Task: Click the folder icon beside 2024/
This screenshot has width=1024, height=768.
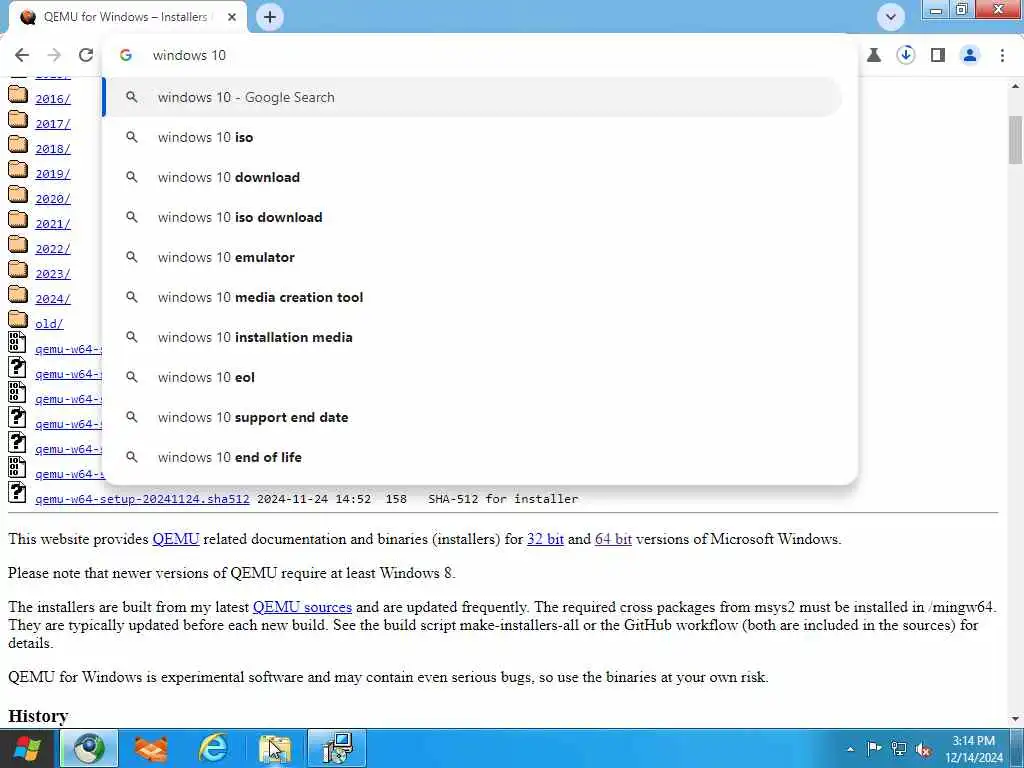Action: click(x=18, y=295)
